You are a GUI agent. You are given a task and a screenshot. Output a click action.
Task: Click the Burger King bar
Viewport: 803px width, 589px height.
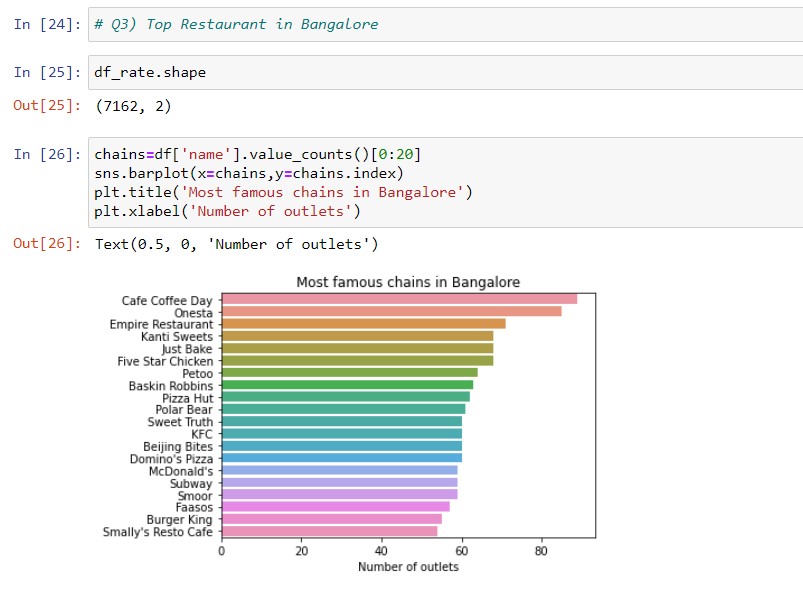[332, 519]
